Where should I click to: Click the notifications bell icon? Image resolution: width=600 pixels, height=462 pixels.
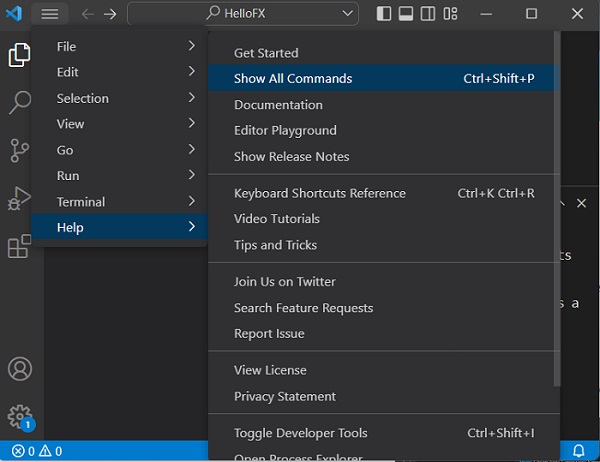click(x=578, y=451)
